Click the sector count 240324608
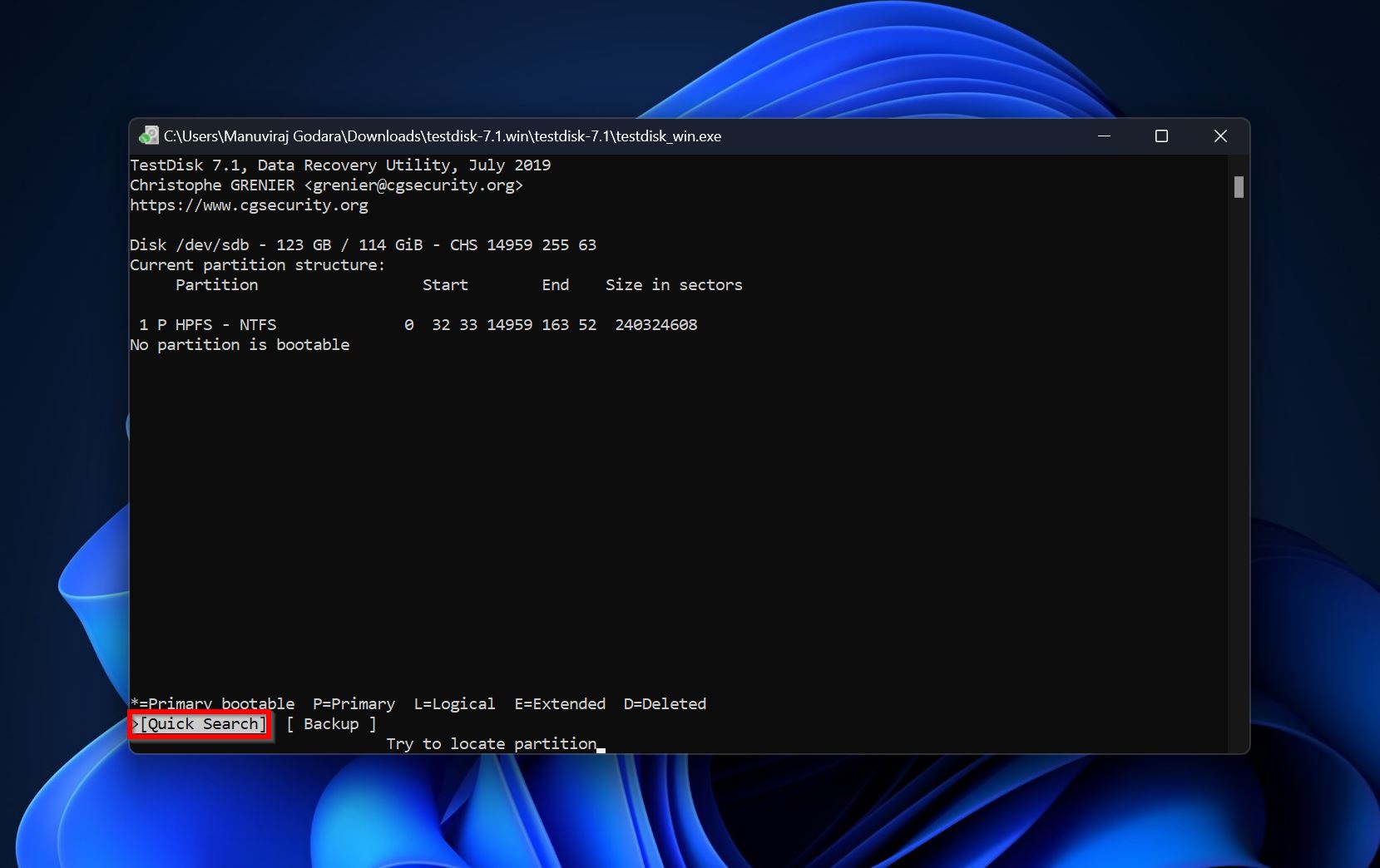The image size is (1380, 868). [x=656, y=325]
